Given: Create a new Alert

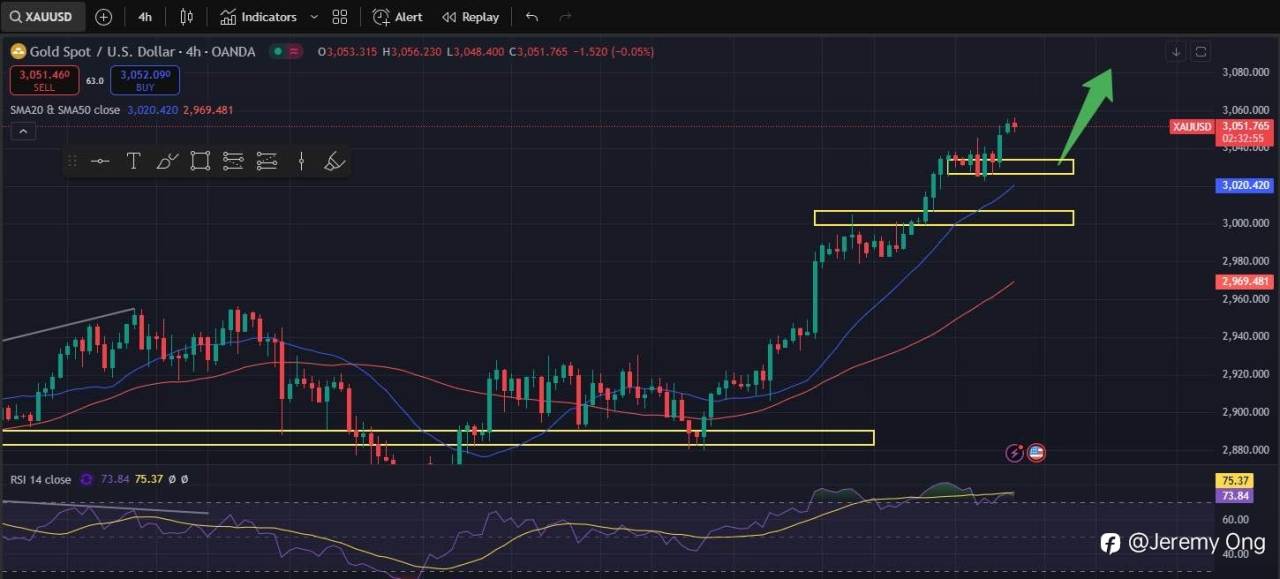Looking at the screenshot, I should [397, 17].
